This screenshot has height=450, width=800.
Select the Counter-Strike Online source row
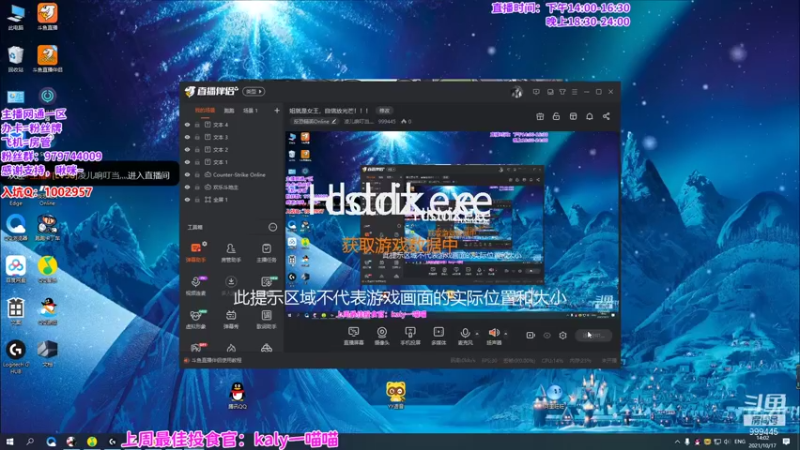pyautogui.click(x=232, y=174)
